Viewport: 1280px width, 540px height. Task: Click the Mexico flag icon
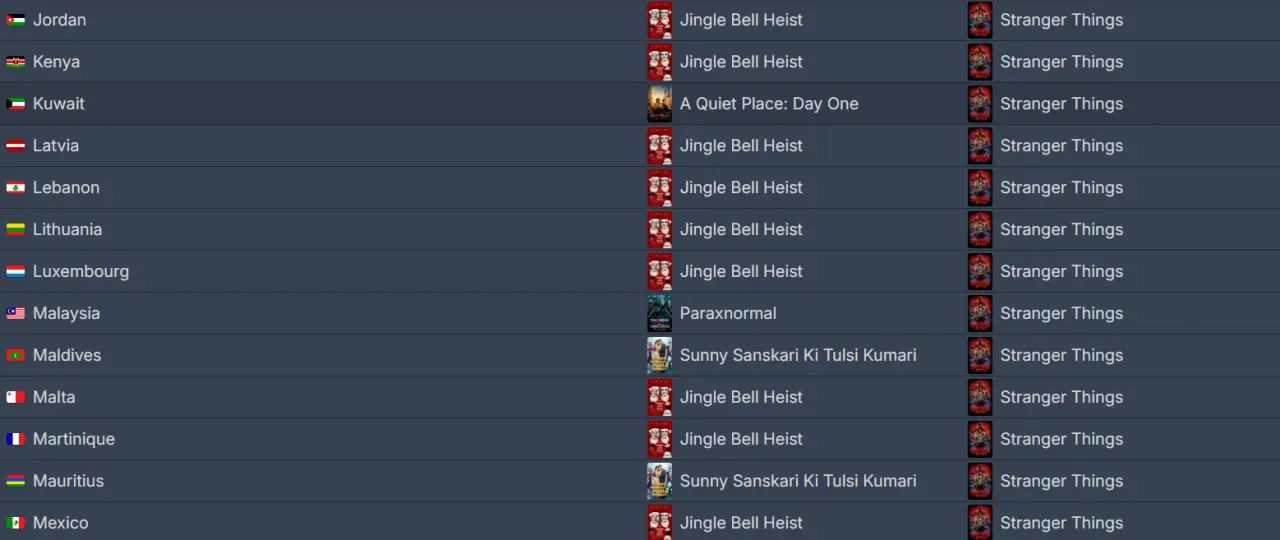[x=15, y=523]
